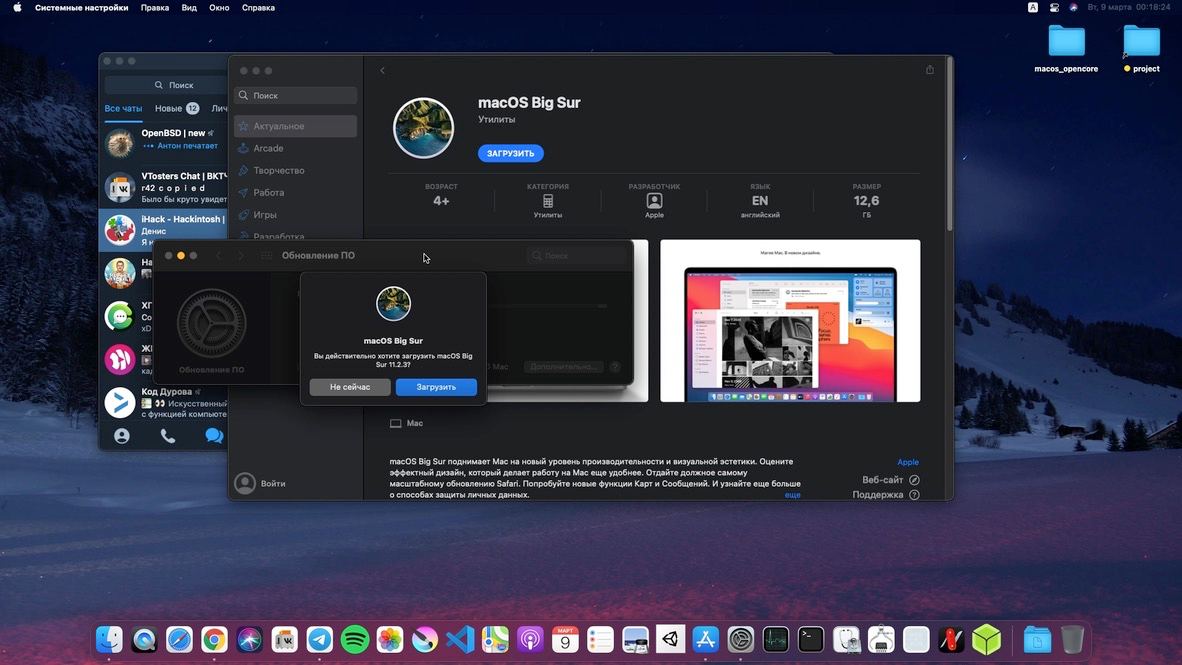The image size is (1182, 665).
Task: Click Загрузить in the confirmation dialog
Action: tap(436, 387)
